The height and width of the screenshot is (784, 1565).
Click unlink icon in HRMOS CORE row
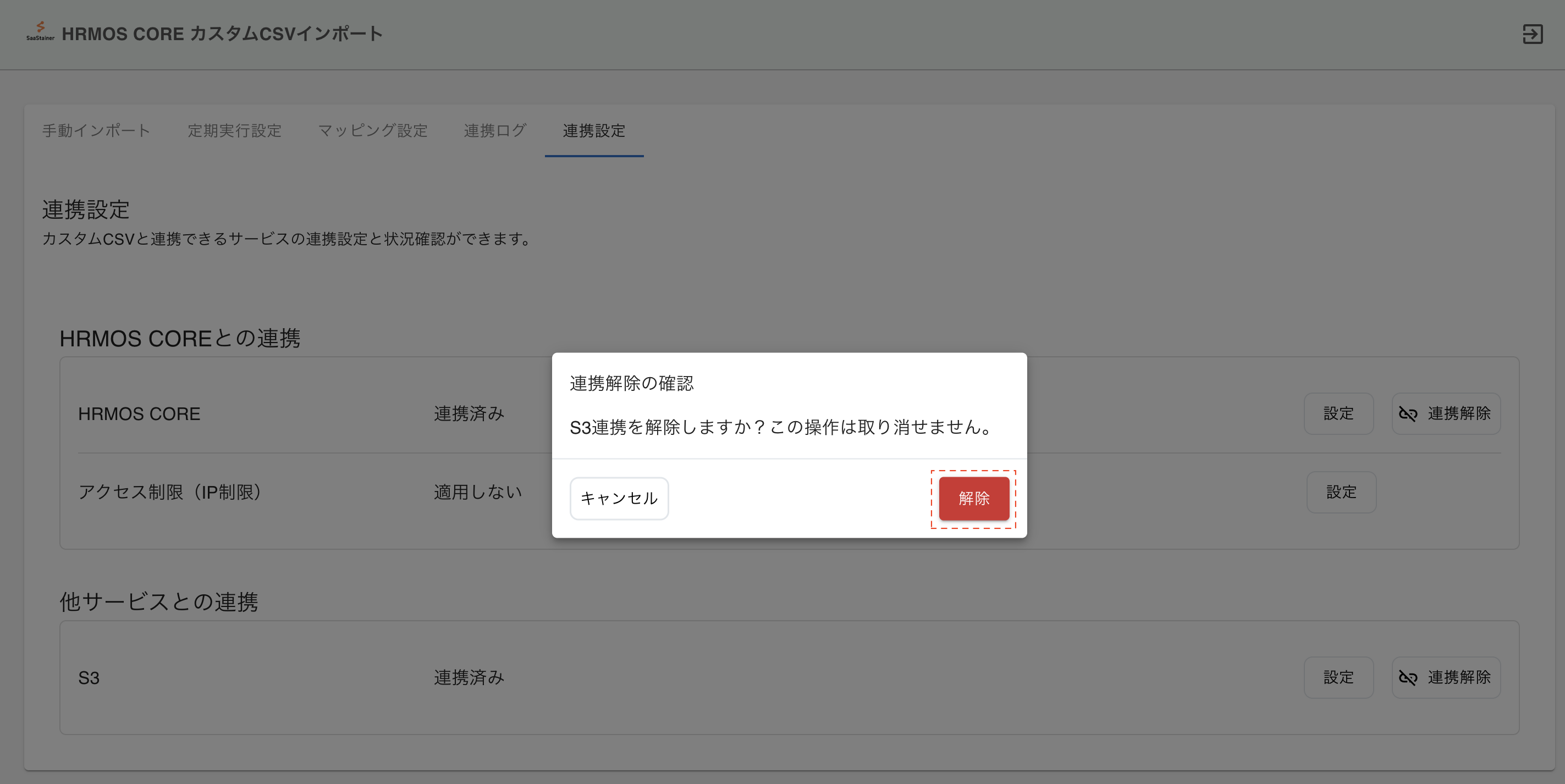(x=1408, y=413)
